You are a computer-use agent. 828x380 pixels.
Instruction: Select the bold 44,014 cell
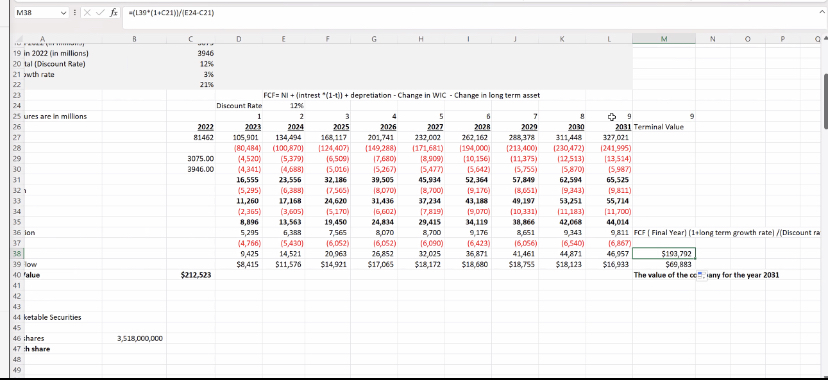pyautogui.click(x=609, y=222)
